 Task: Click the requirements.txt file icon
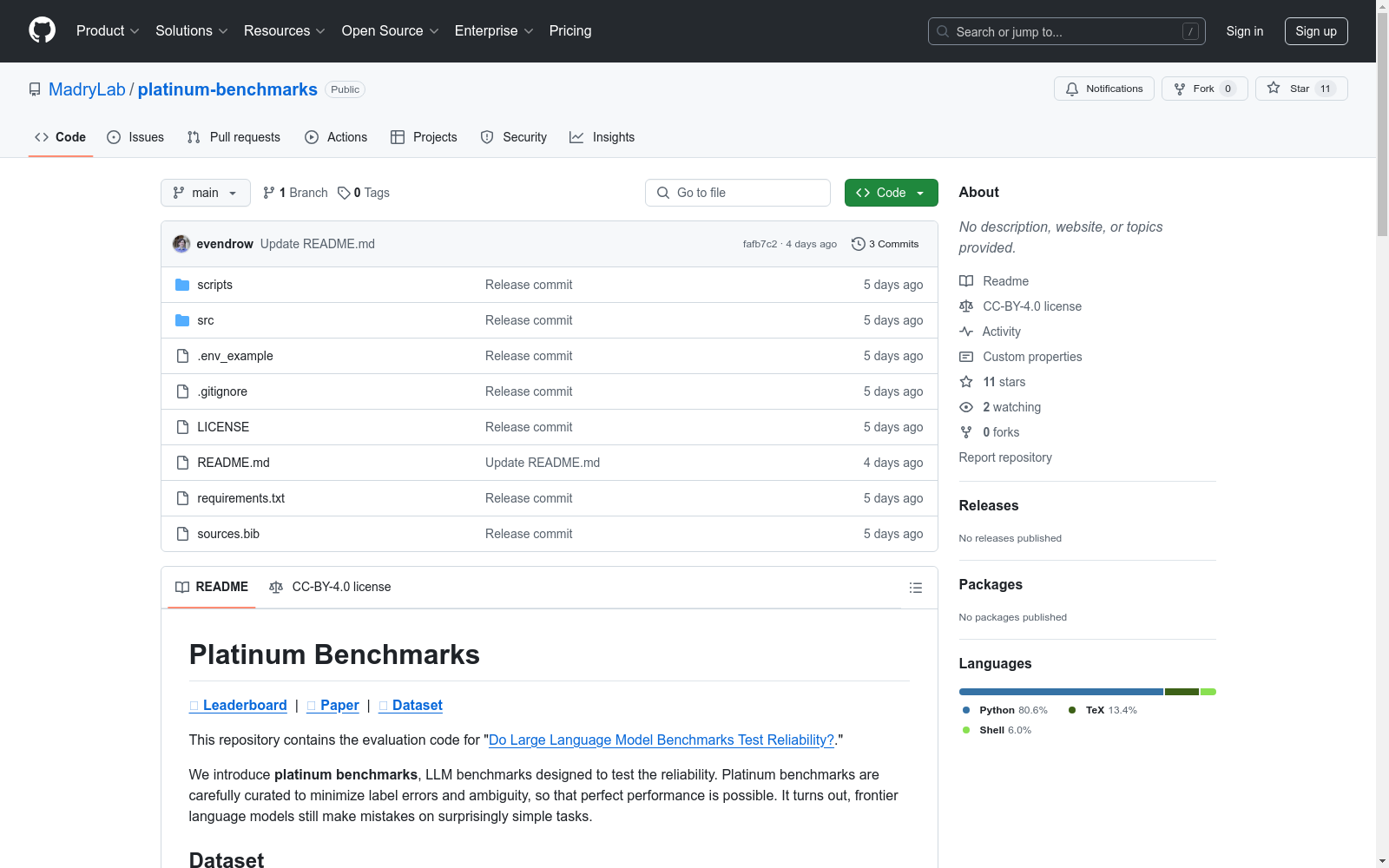[x=182, y=498]
